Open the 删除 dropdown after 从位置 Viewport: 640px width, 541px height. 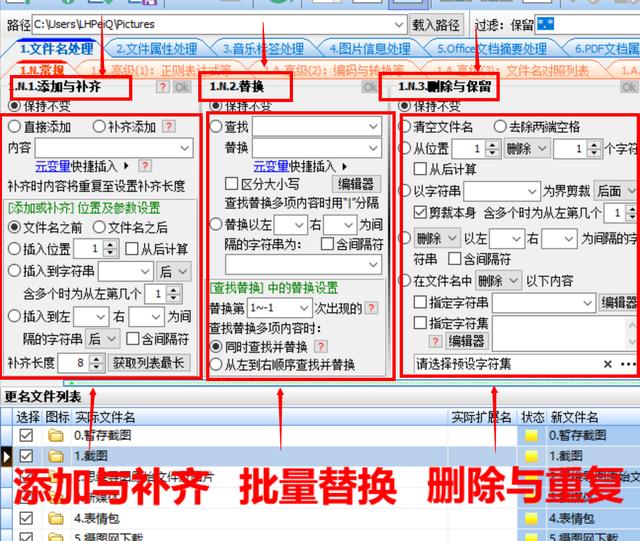click(527, 148)
